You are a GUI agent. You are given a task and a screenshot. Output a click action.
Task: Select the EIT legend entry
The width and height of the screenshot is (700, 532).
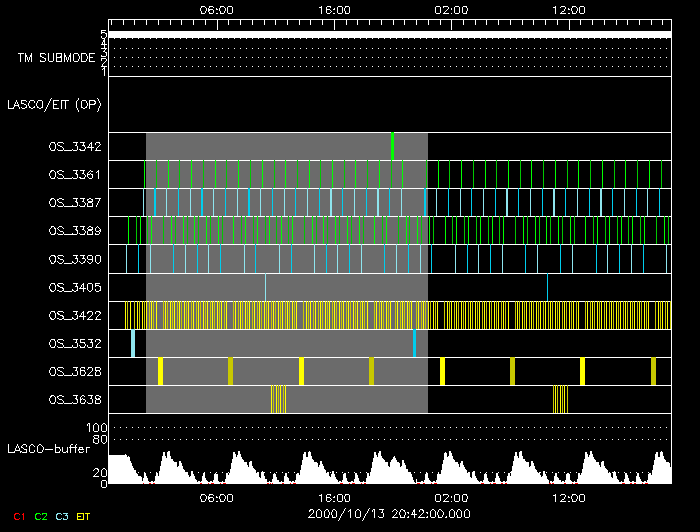(x=84, y=516)
